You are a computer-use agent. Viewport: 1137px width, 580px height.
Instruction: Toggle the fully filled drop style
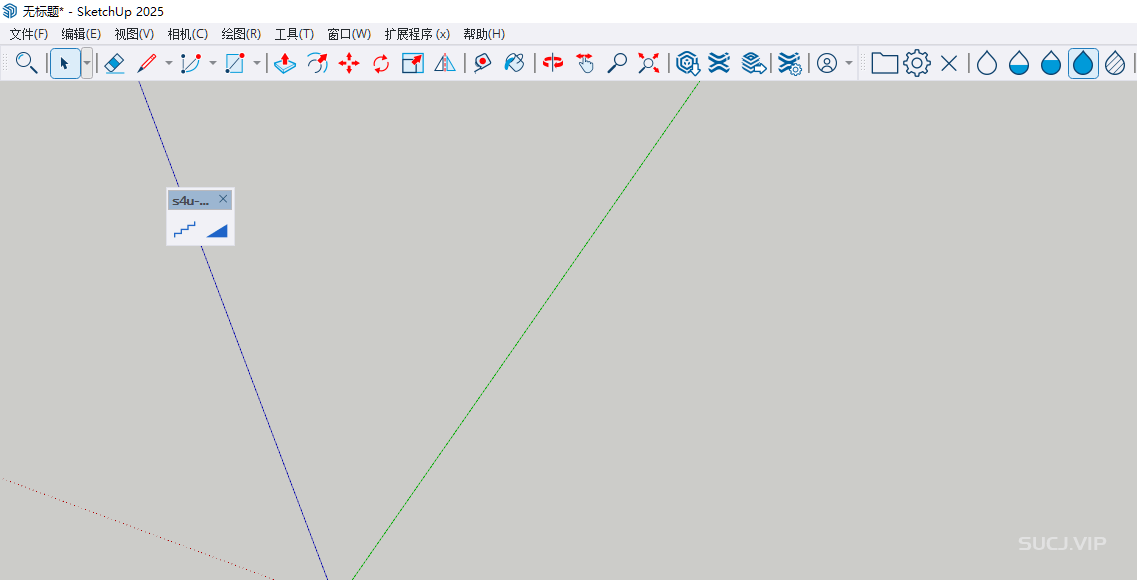pos(1083,63)
